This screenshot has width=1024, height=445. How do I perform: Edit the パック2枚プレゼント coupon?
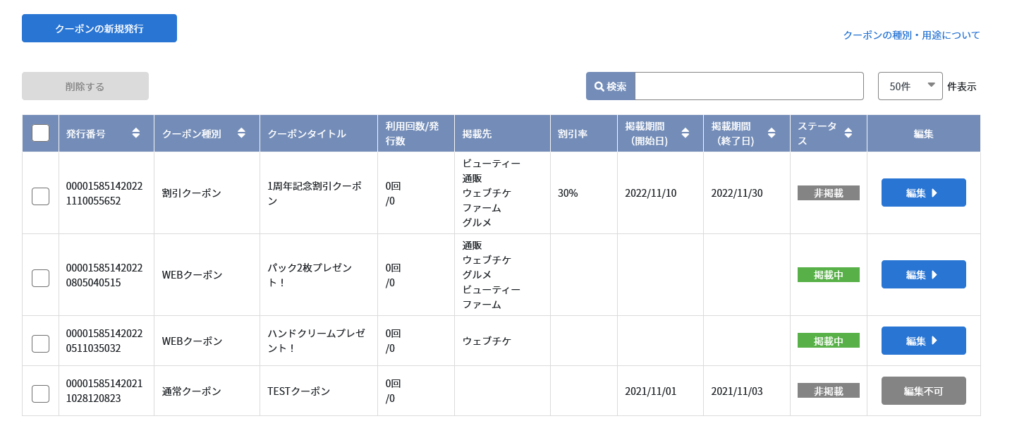923,274
